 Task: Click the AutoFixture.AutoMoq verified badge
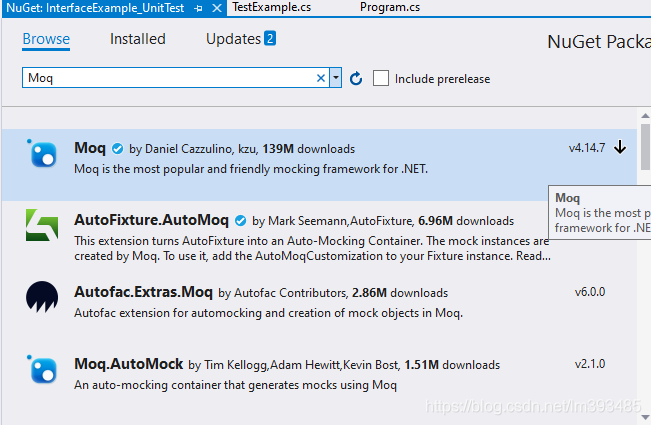(240, 220)
